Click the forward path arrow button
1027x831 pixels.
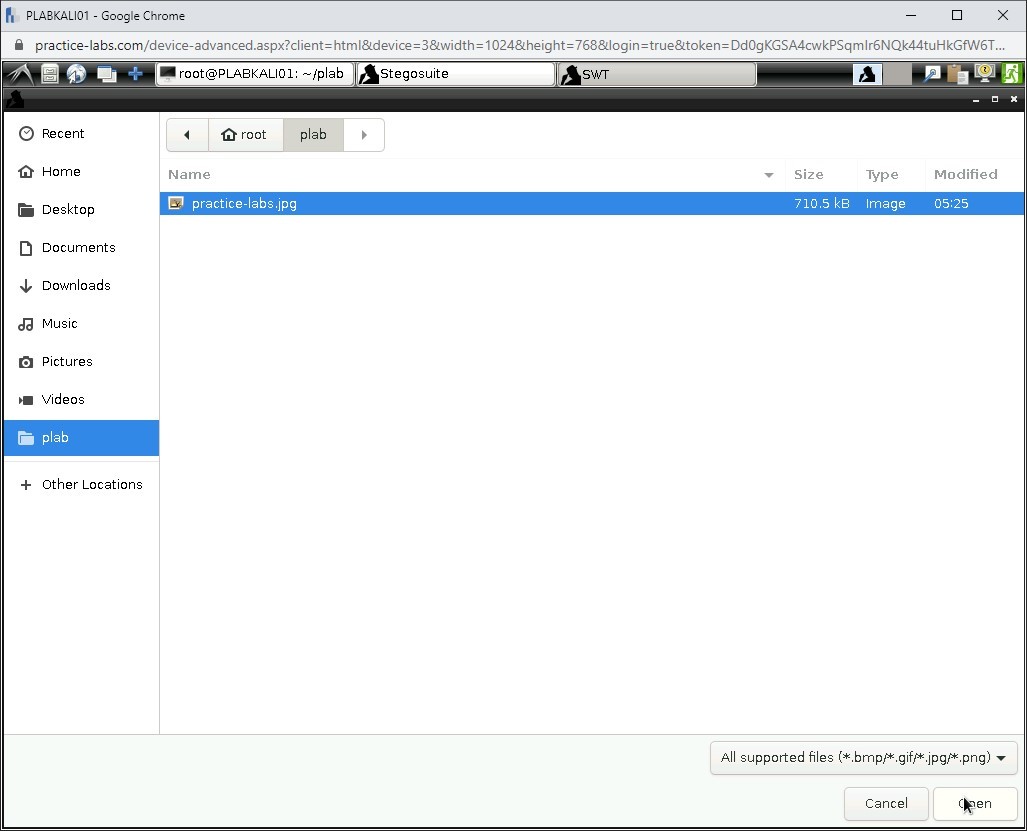364,135
